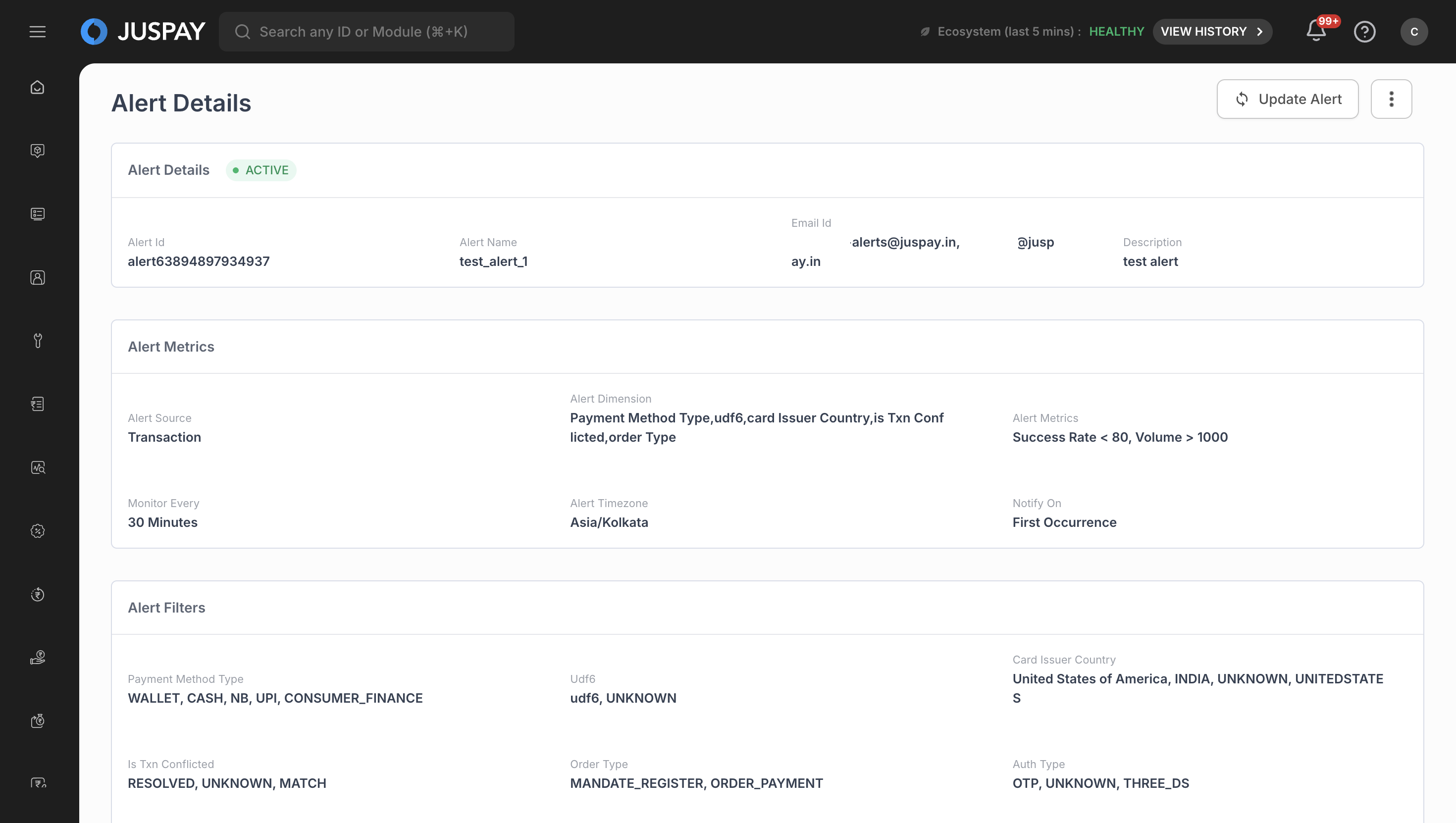The image size is (1456, 823).
Task: Click the ACTIVE status badge
Action: click(260, 170)
